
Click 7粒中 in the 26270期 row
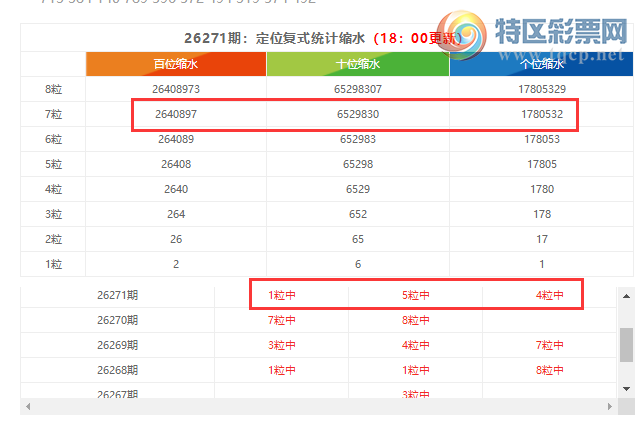click(x=282, y=320)
